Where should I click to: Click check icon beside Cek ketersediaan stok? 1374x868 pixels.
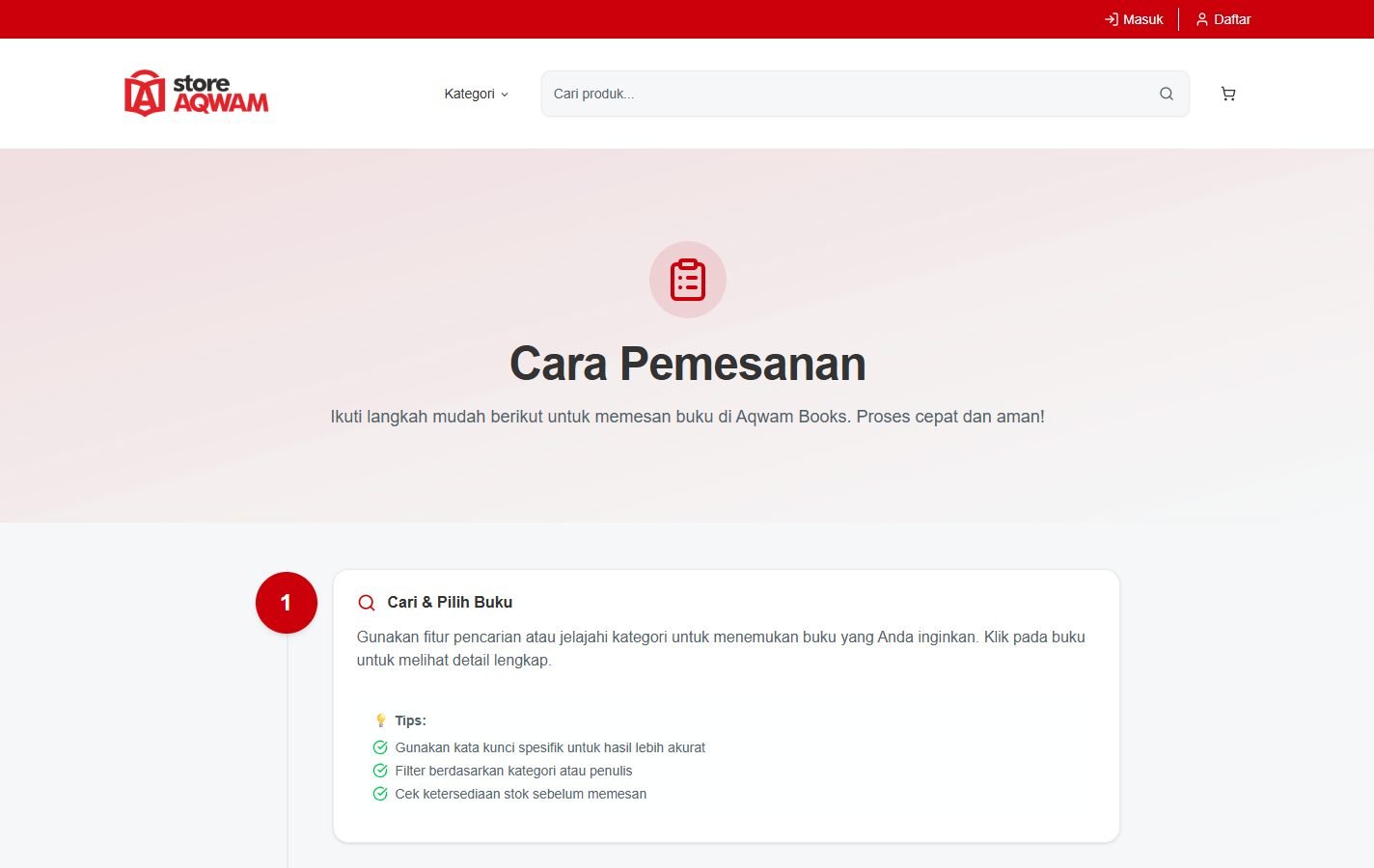380,794
